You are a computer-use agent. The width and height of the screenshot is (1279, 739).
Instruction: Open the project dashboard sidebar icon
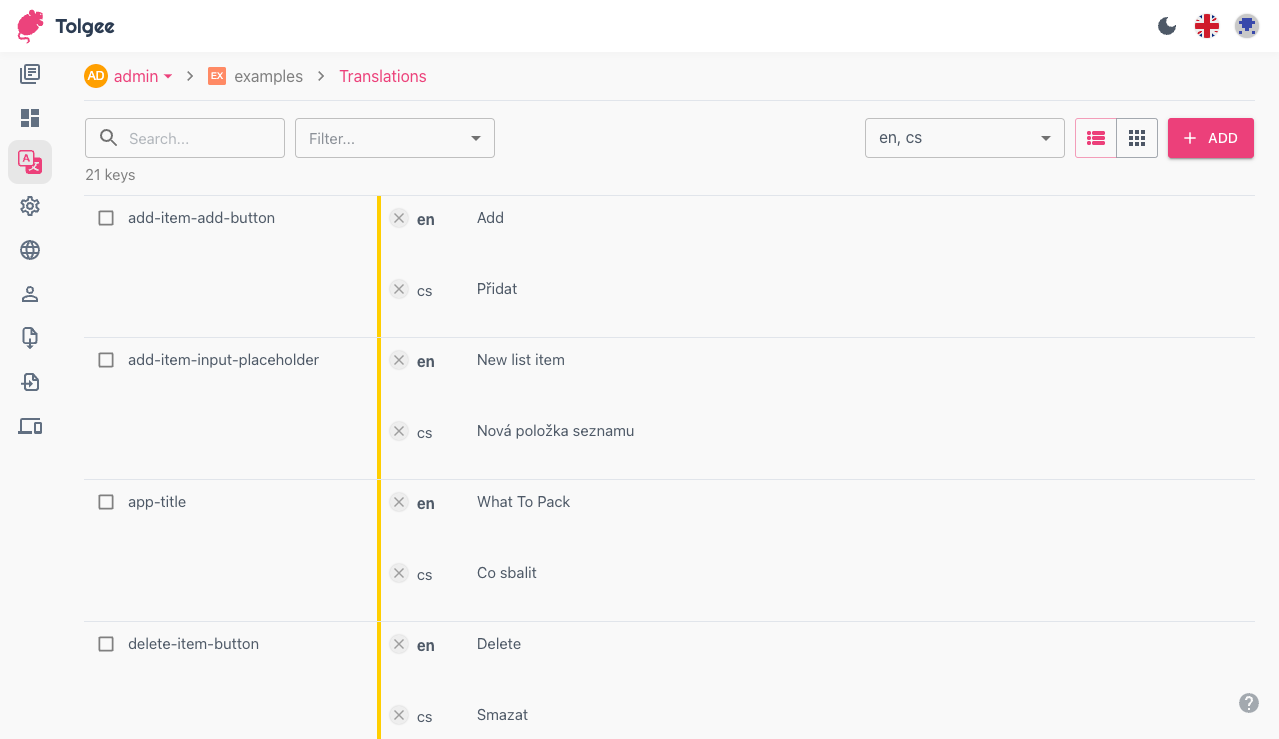point(30,118)
